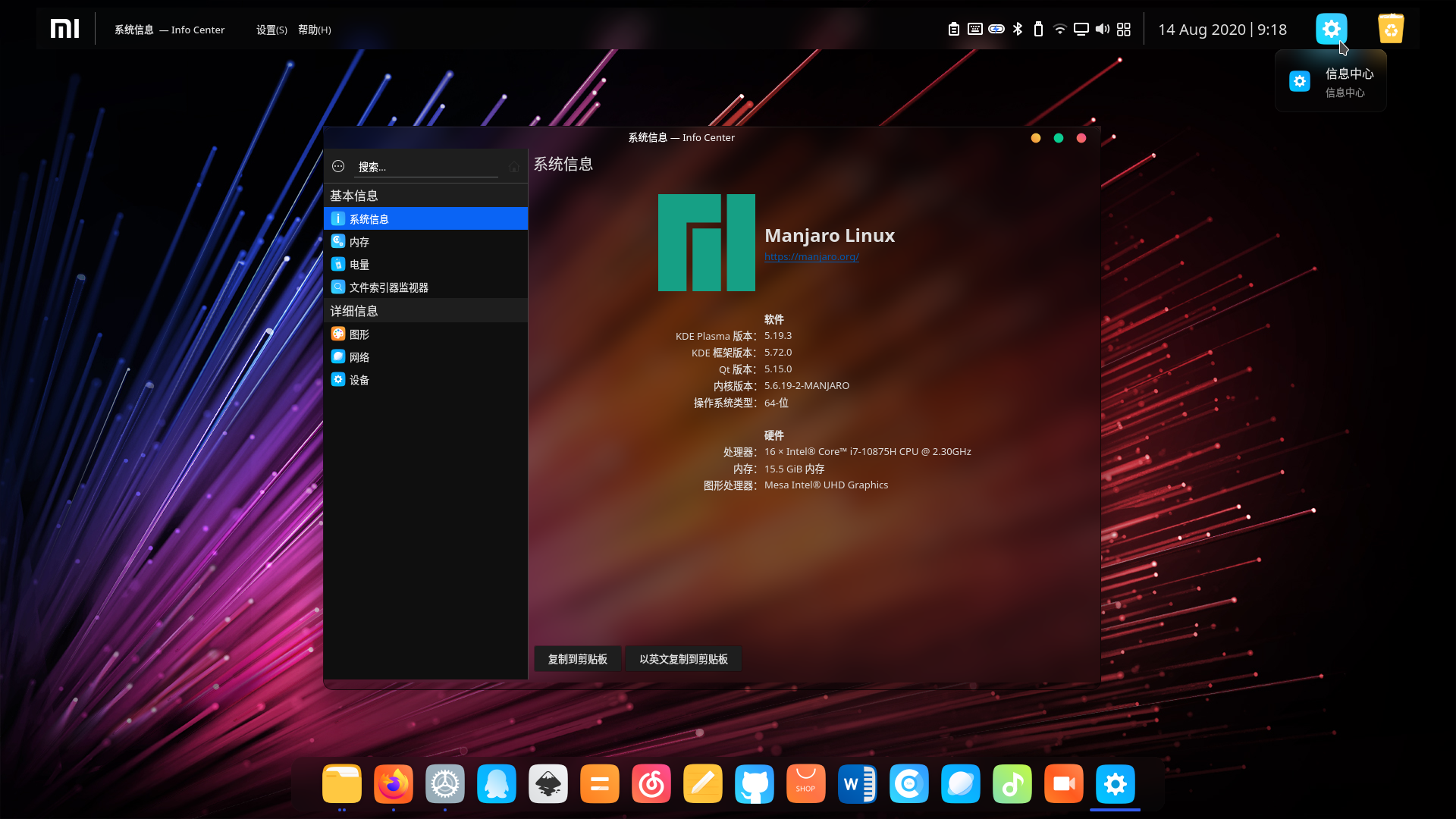This screenshot has height=819, width=1456.
Task: Open the grey gear system settings dock icon
Action: pos(445,783)
